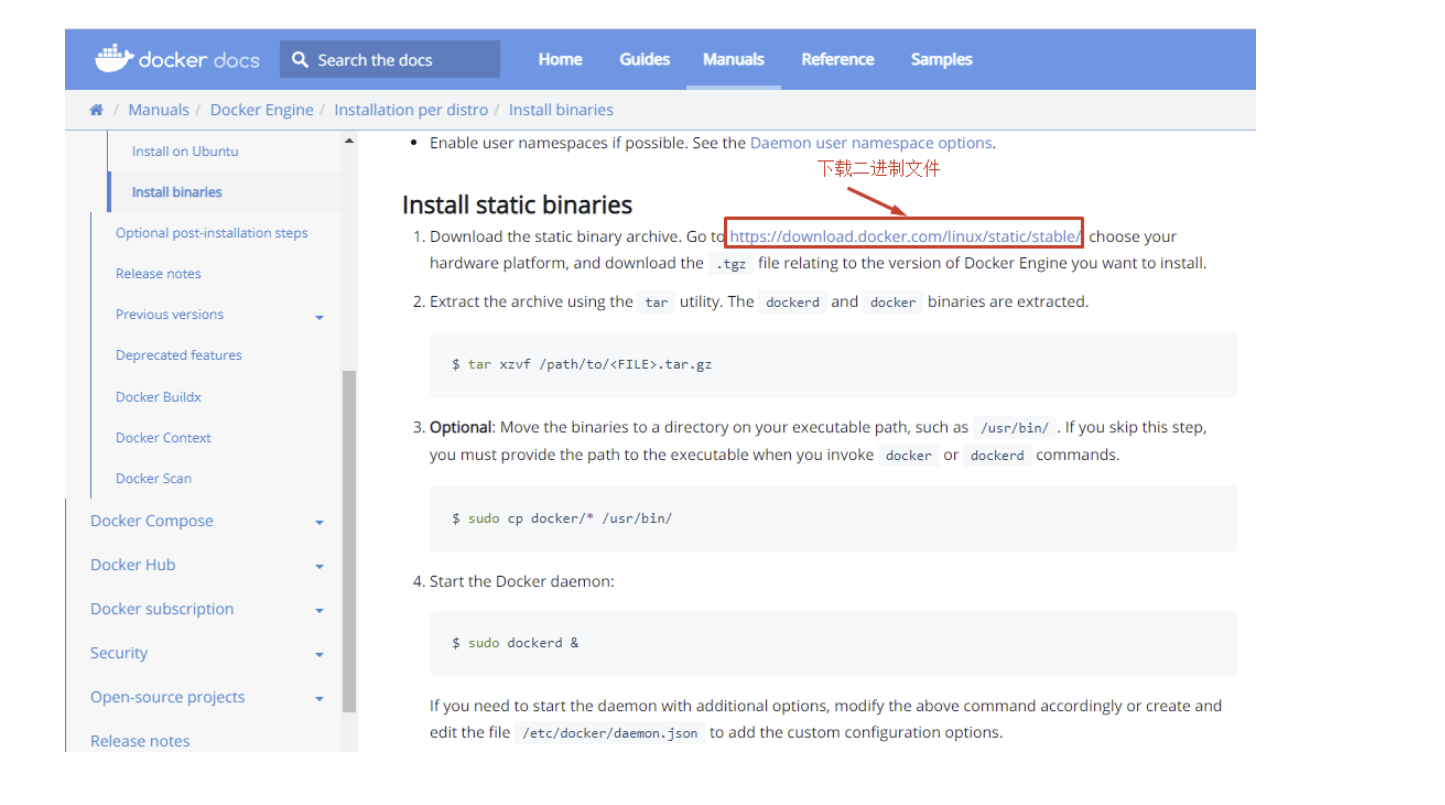The width and height of the screenshot is (1445, 805).
Task: Open Daemon user namespace options link
Action: pyautogui.click(x=871, y=143)
